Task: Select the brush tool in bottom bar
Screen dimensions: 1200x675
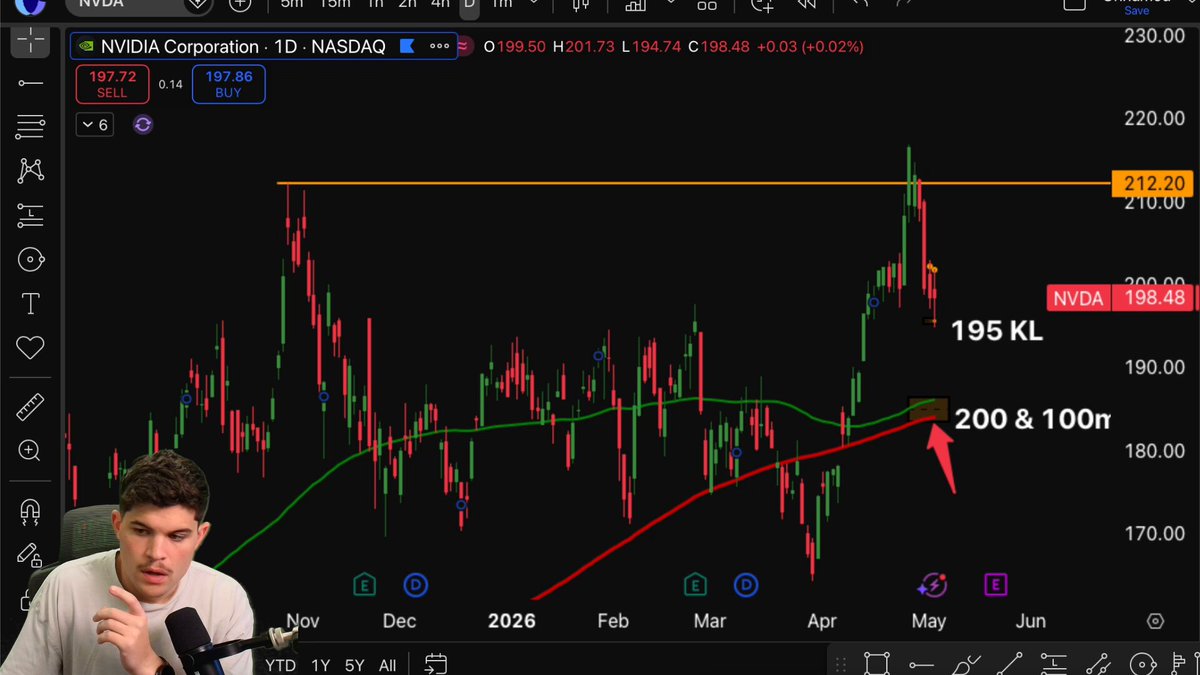Action: 965,664
